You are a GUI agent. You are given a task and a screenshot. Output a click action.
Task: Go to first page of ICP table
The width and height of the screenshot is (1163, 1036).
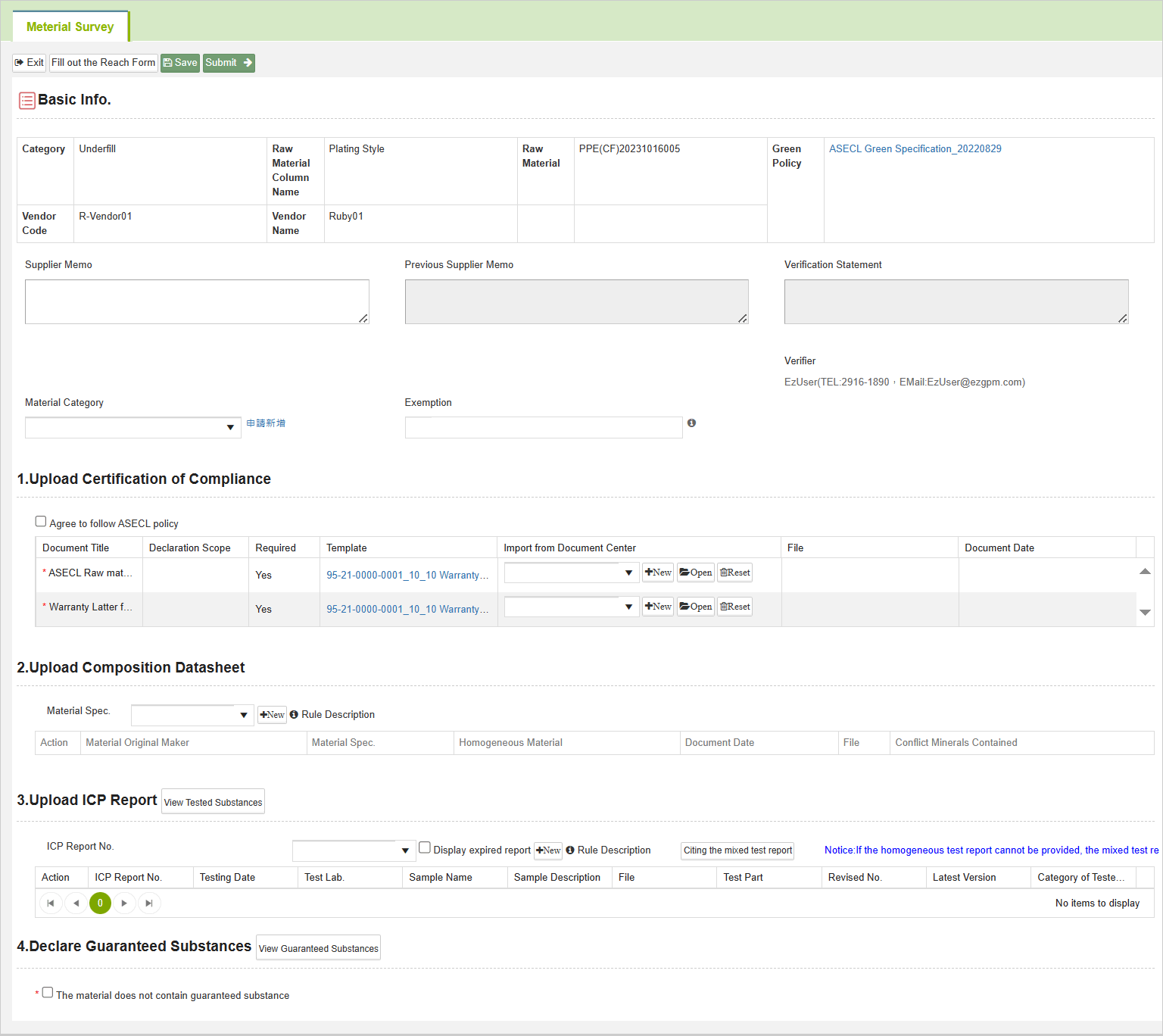pos(51,903)
